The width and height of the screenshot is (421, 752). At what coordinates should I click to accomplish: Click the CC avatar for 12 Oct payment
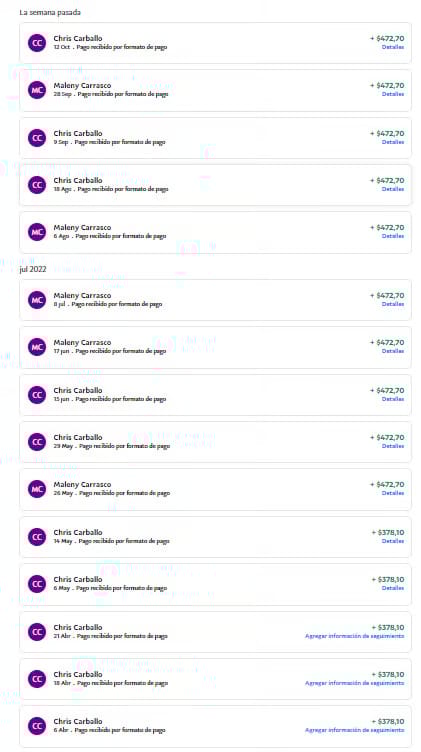37,43
